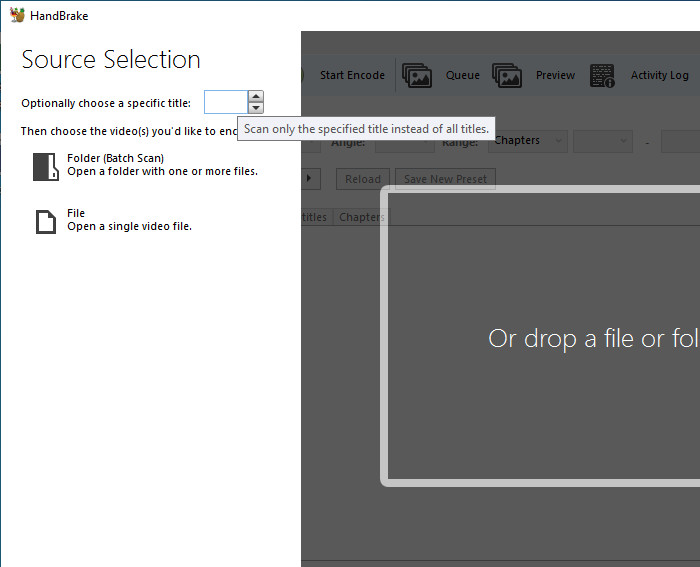Switch to the Subtitles tab
The width and height of the screenshot is (700, 567).
coord(314,217)
